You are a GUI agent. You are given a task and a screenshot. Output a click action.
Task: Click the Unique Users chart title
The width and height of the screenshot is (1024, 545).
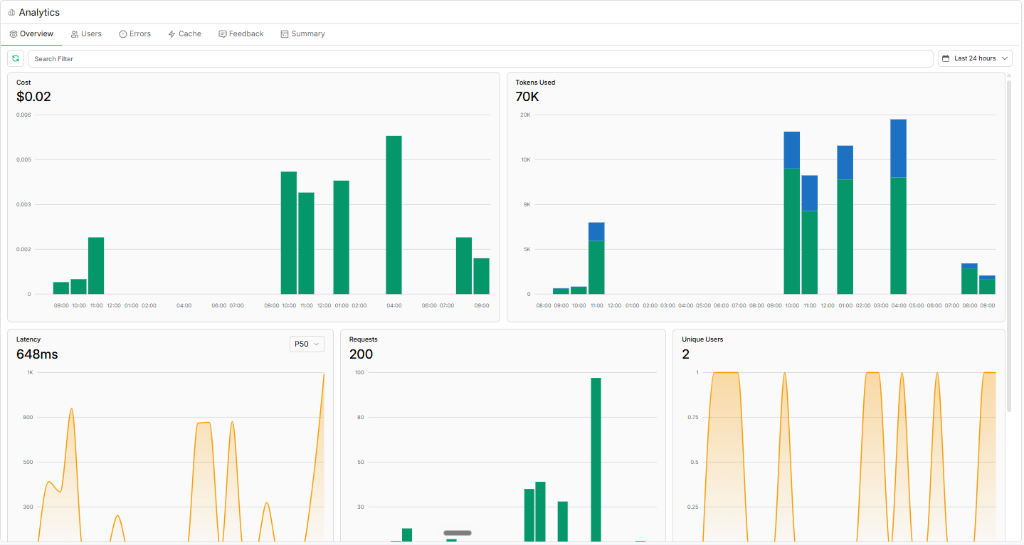point(702,339)
